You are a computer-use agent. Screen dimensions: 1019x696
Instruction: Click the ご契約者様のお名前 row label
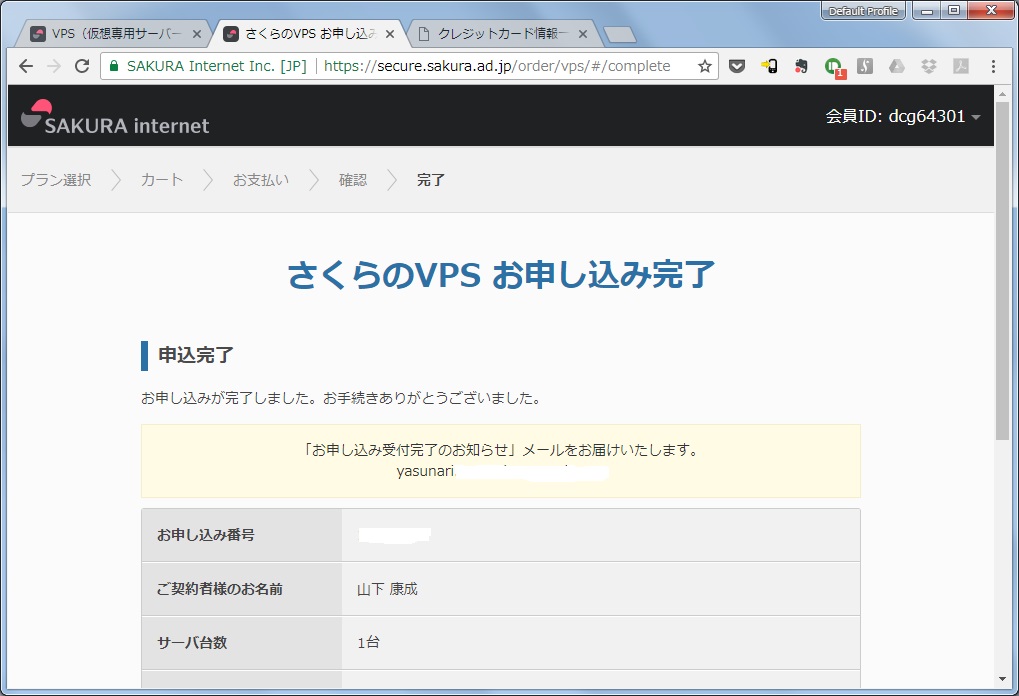coord(220,589)
